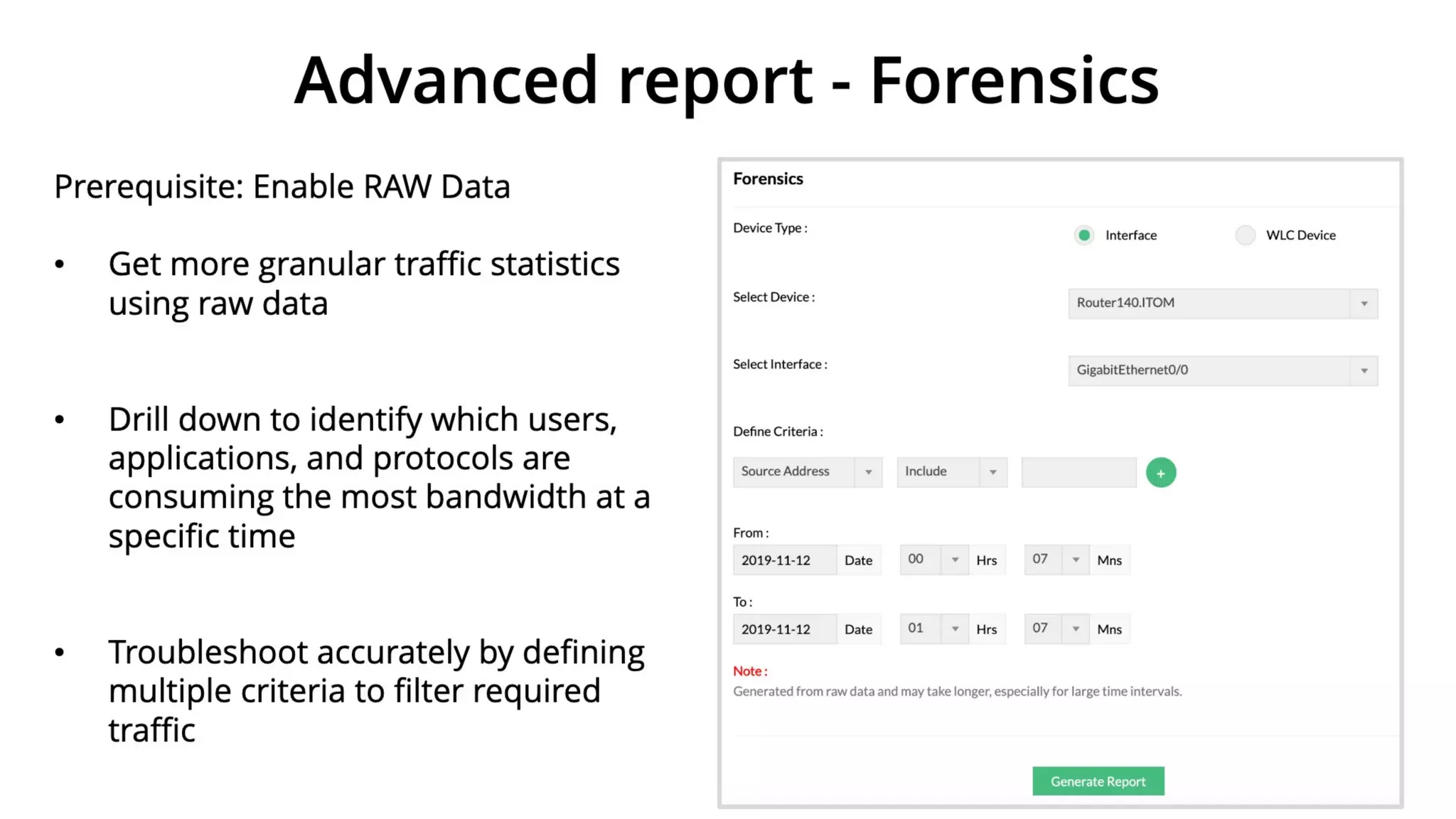Screen dimensions: 1456x819
Task: Select the Interface radio button
Action: [1083, 235]
